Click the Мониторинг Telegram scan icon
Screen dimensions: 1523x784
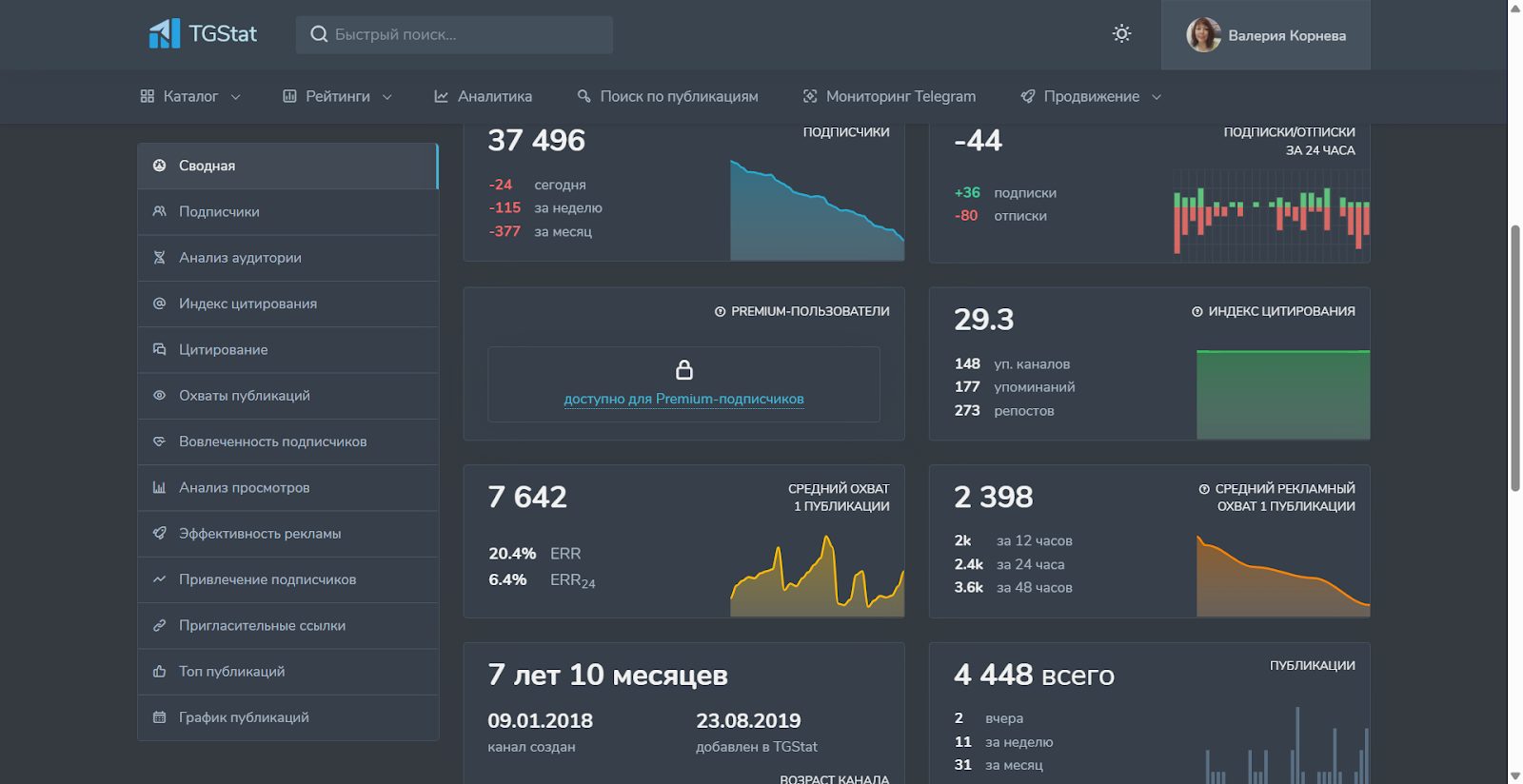[x=810, y=96]
